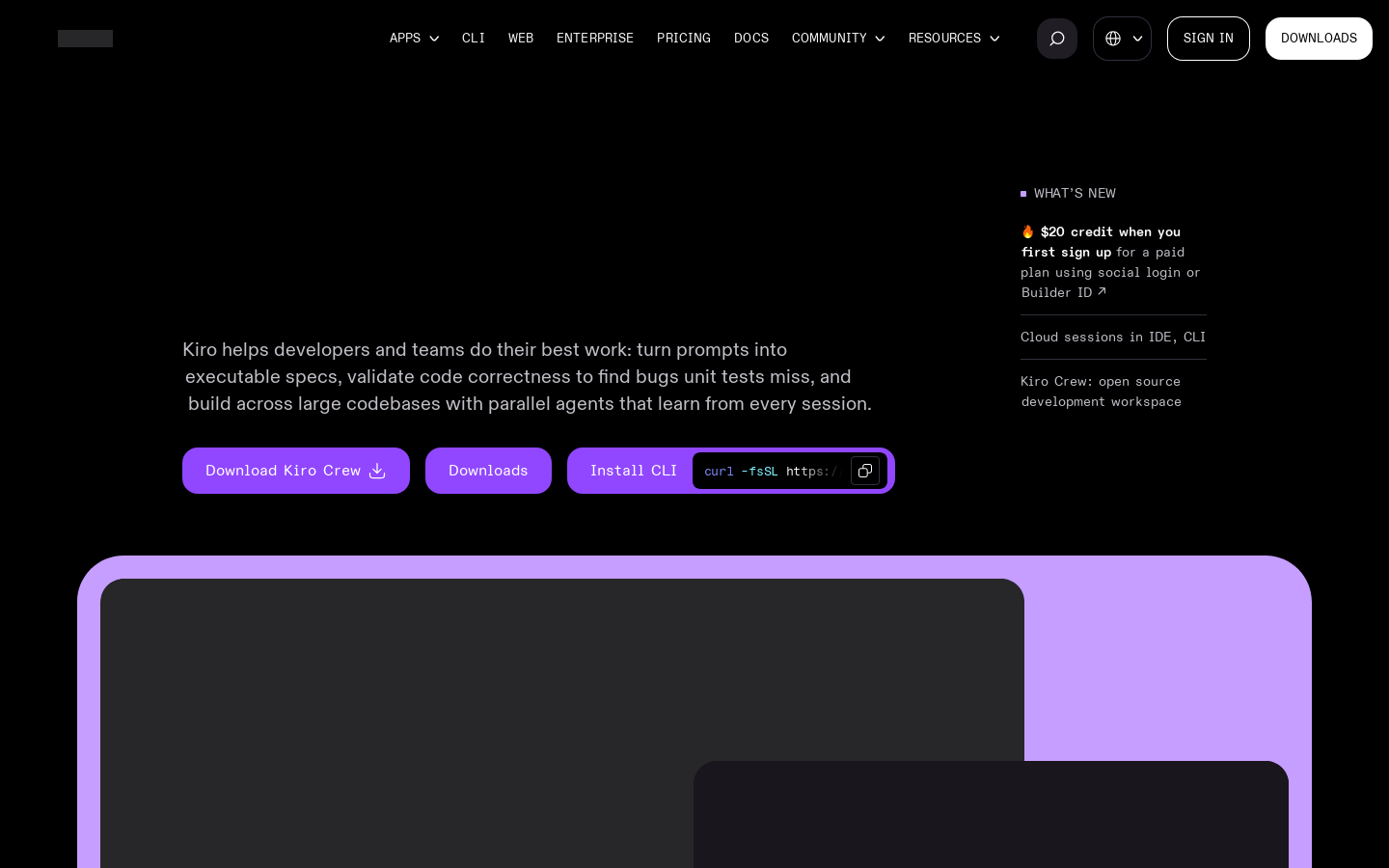The height and width of the screenshot is (868, 1389).
Task: Go to the CLI page
Action: coord(474,39)
